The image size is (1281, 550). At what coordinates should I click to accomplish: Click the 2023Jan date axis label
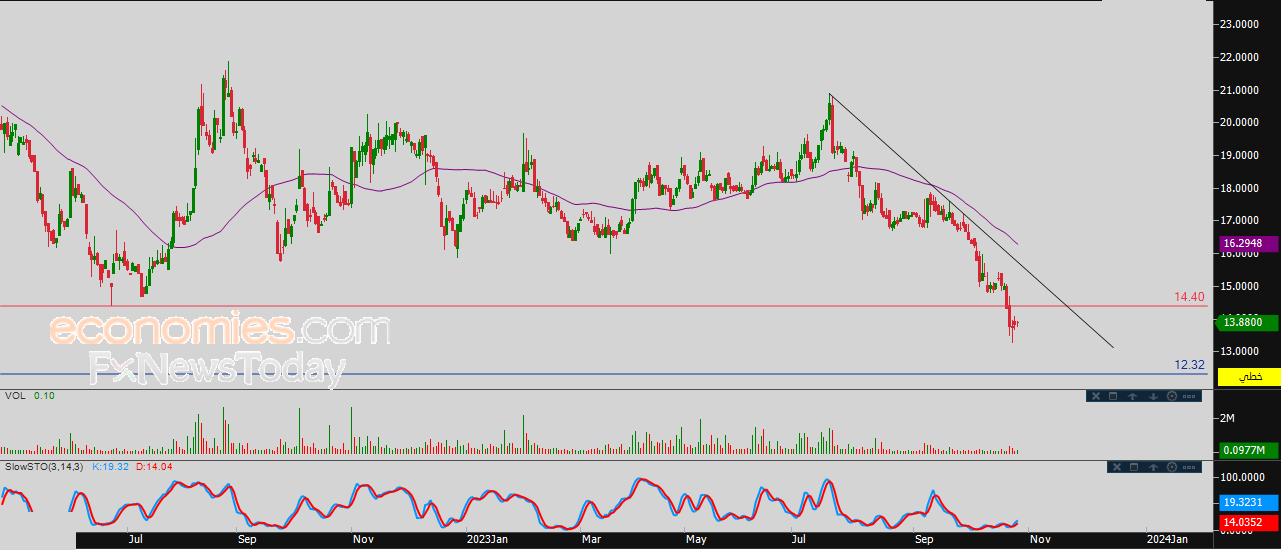[x=489, y=539]
